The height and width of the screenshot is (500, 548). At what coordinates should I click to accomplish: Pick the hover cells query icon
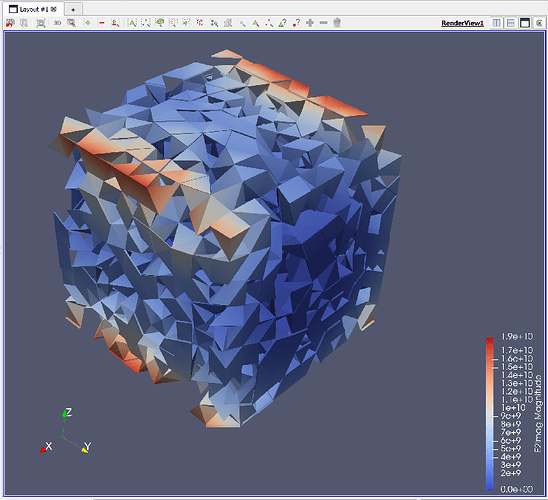282,23
